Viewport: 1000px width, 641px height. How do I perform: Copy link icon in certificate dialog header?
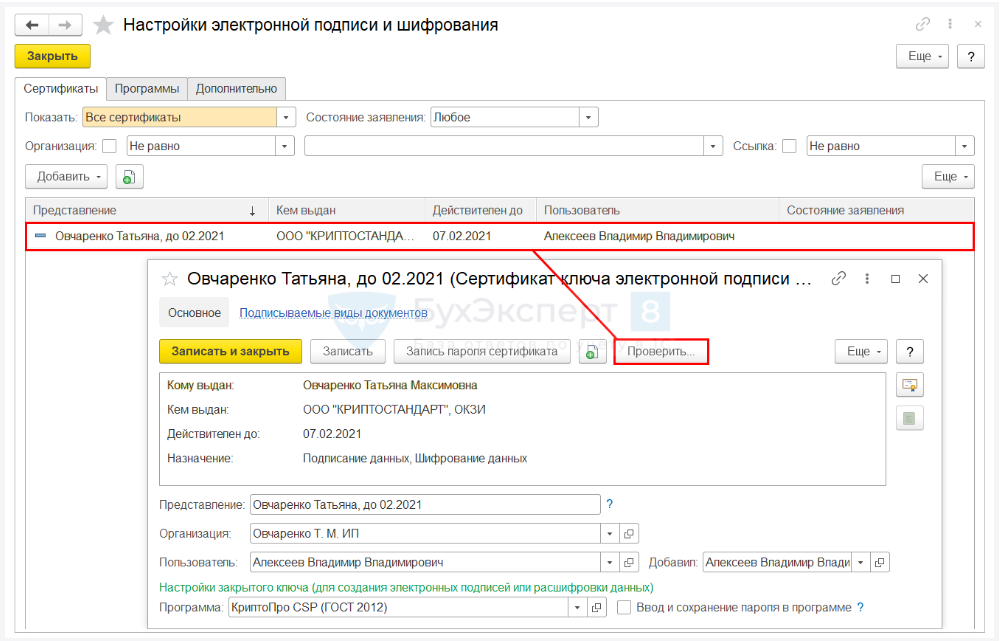(x=839, y=279)
